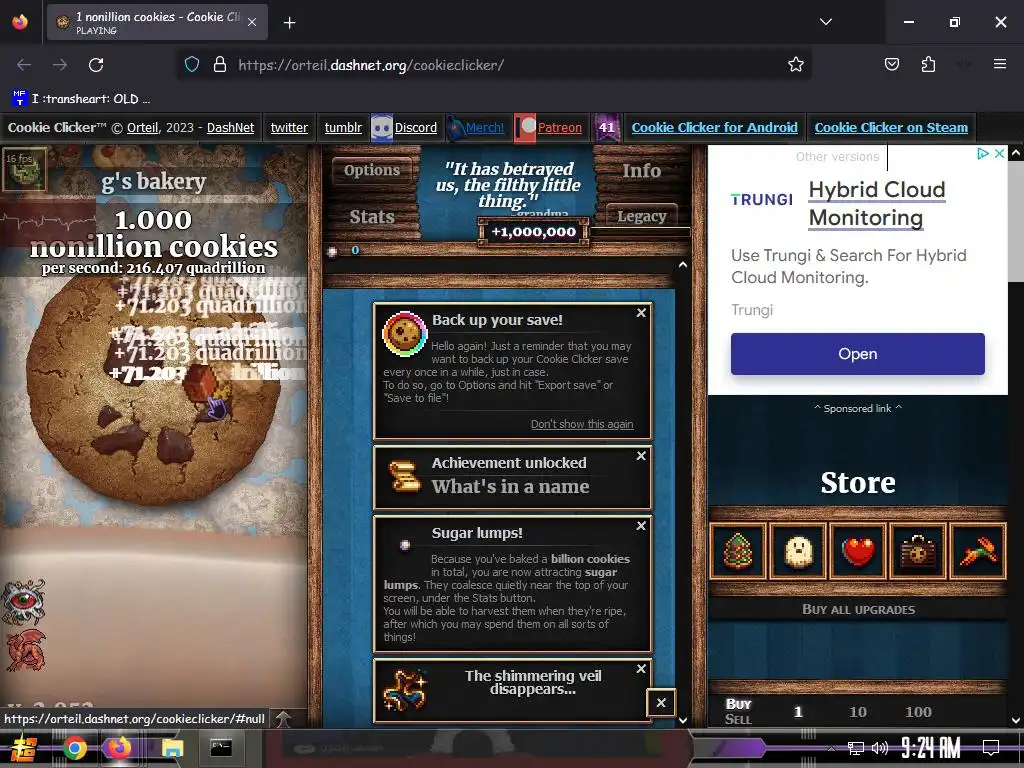Open the 'Cookie Clicker on Steam' link

point(891,127)
